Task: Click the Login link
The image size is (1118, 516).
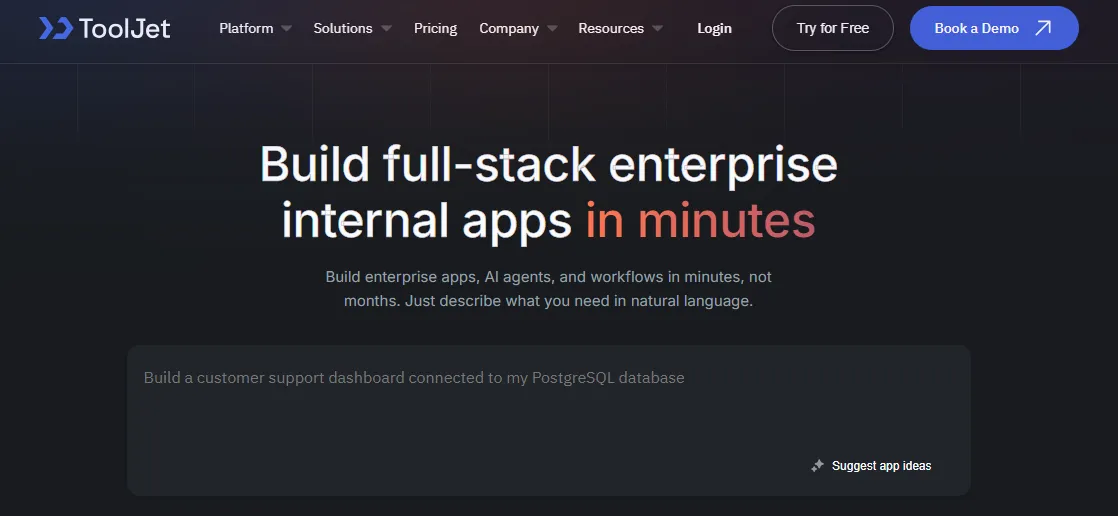Action: coord(714,29)
